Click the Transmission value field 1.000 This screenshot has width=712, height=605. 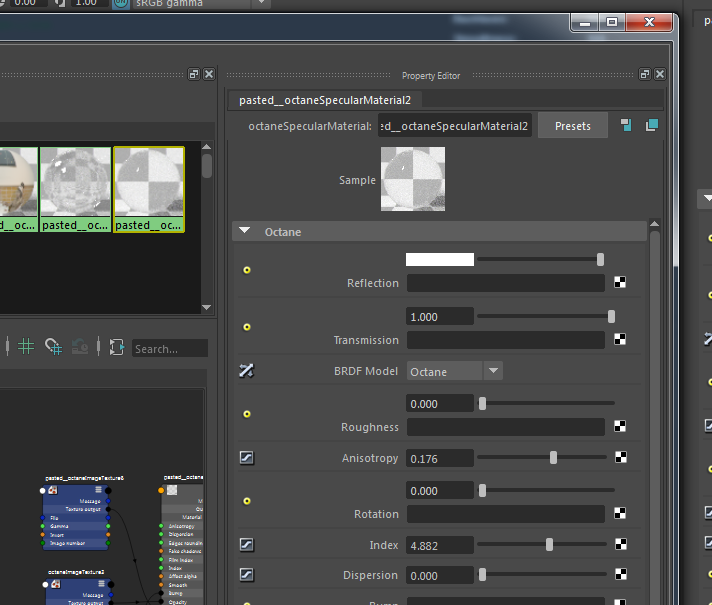click(440, 317)
